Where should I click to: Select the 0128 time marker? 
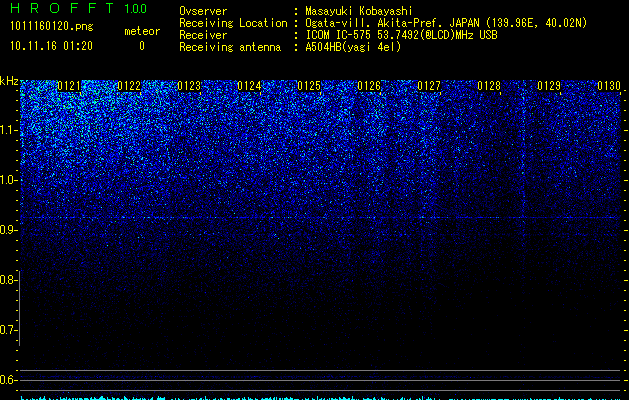pyautogui.click(x=489, y=86)
